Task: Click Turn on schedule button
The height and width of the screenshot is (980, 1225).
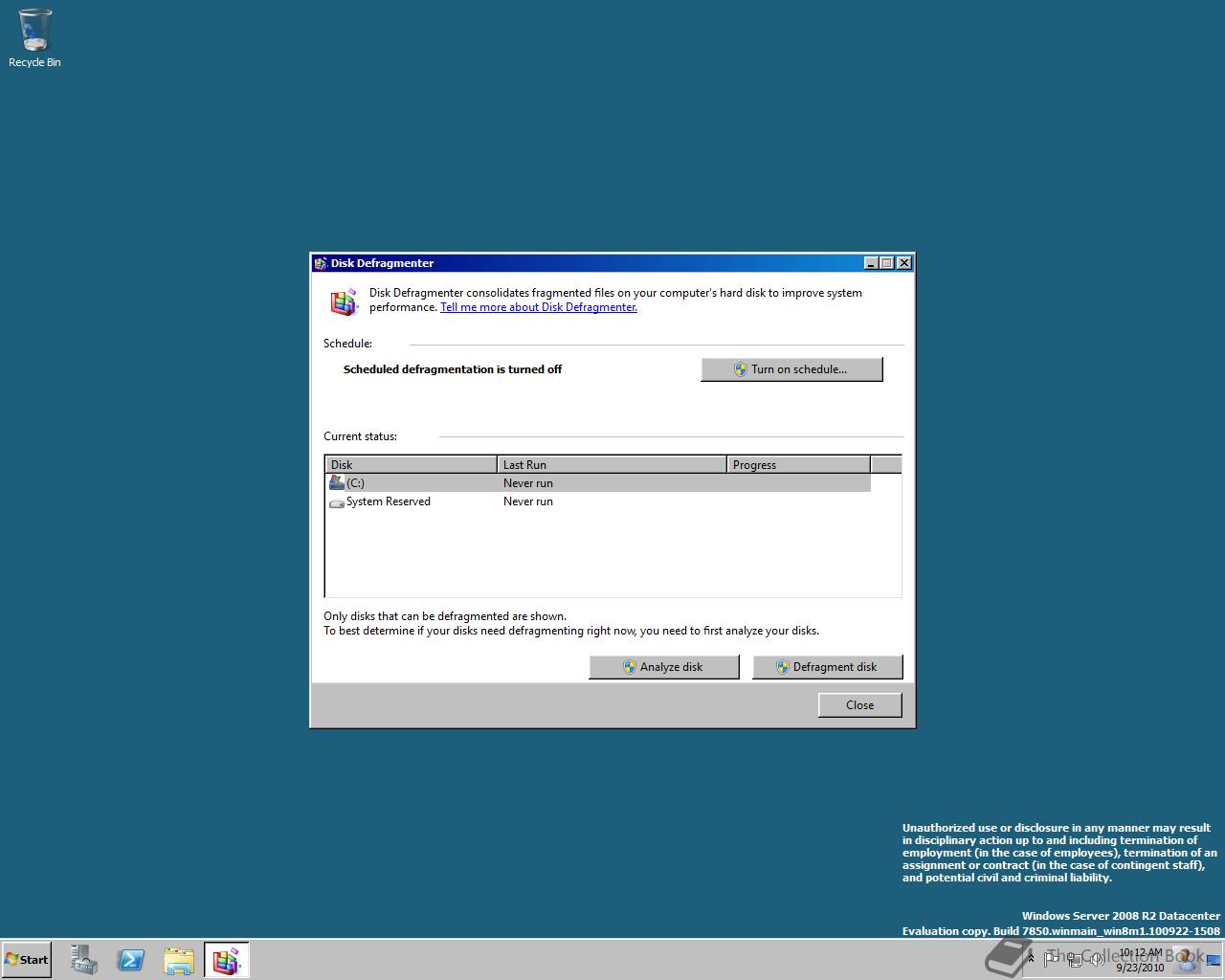Action: 791,369
